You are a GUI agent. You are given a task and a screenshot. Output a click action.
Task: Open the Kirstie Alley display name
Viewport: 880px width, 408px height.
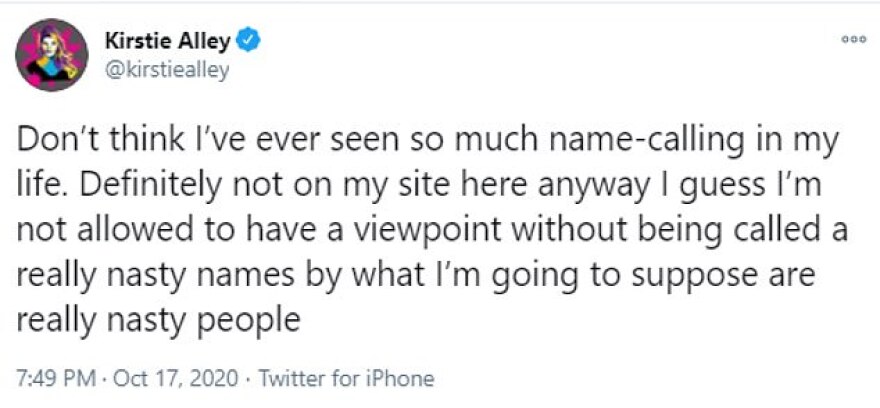click(169, 40)
